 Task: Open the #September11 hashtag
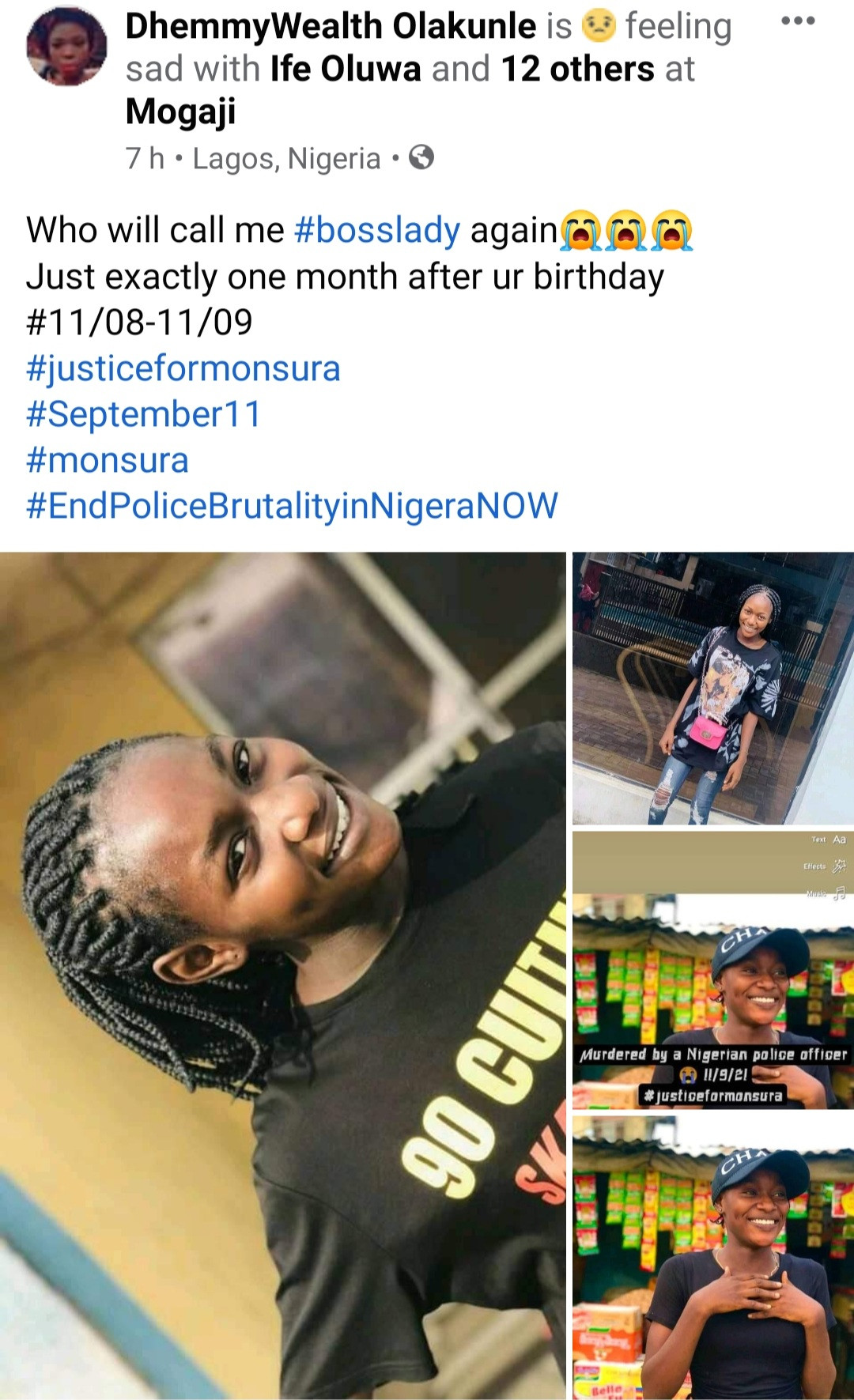[x=144, y=414]
